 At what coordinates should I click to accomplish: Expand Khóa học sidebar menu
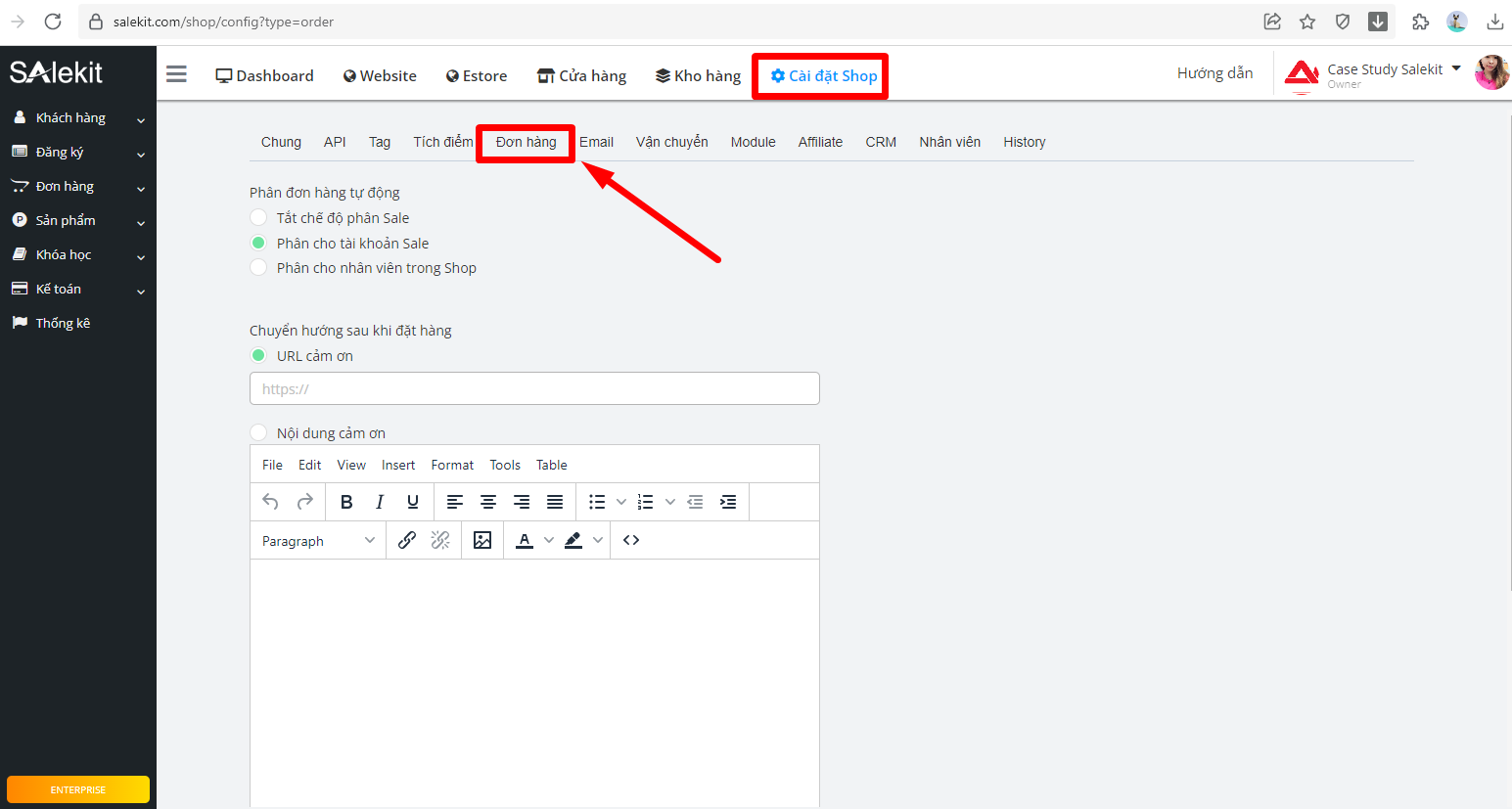[78, 254]
